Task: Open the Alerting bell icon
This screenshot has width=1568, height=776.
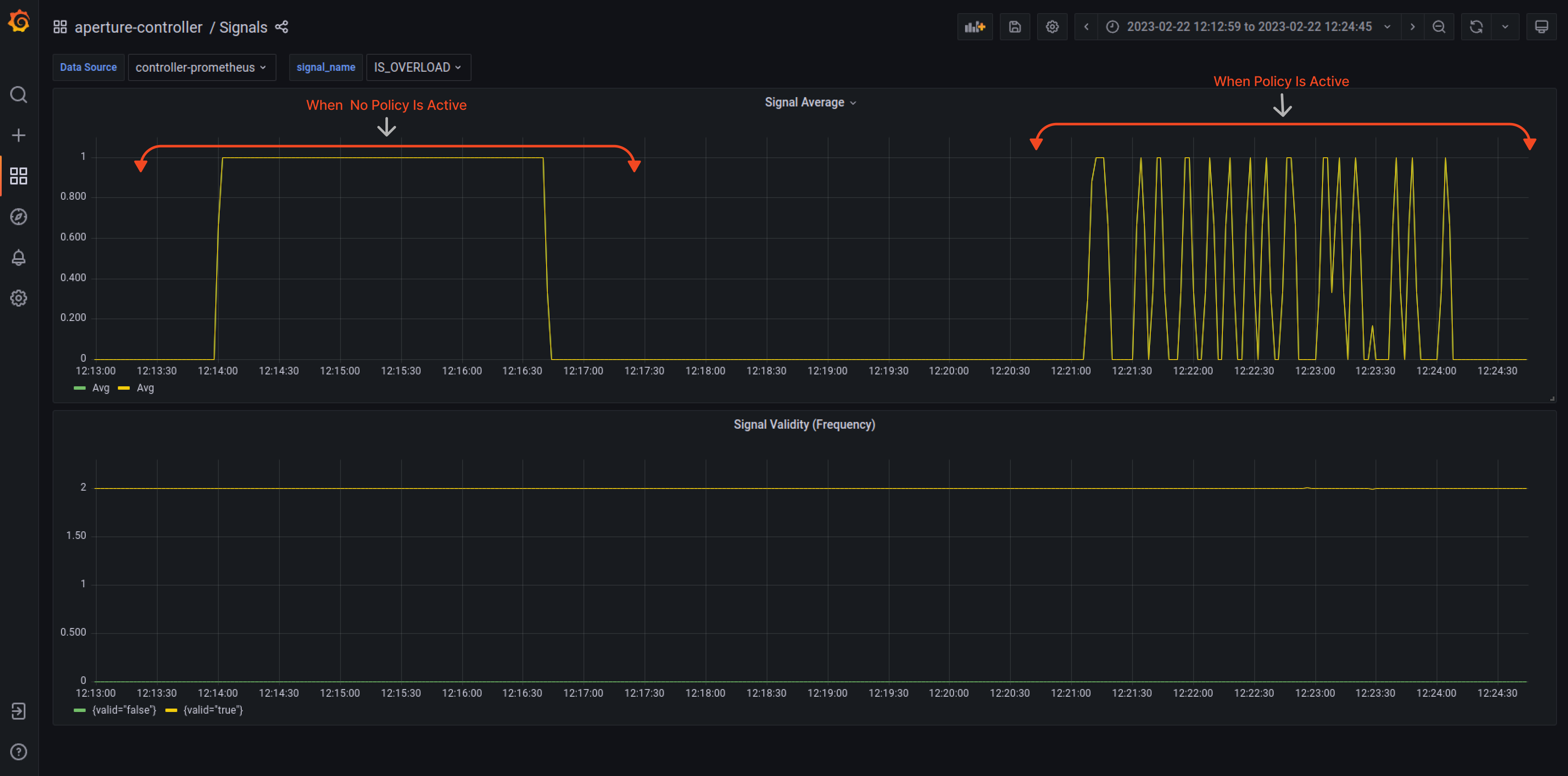Action: pos(19,257)
